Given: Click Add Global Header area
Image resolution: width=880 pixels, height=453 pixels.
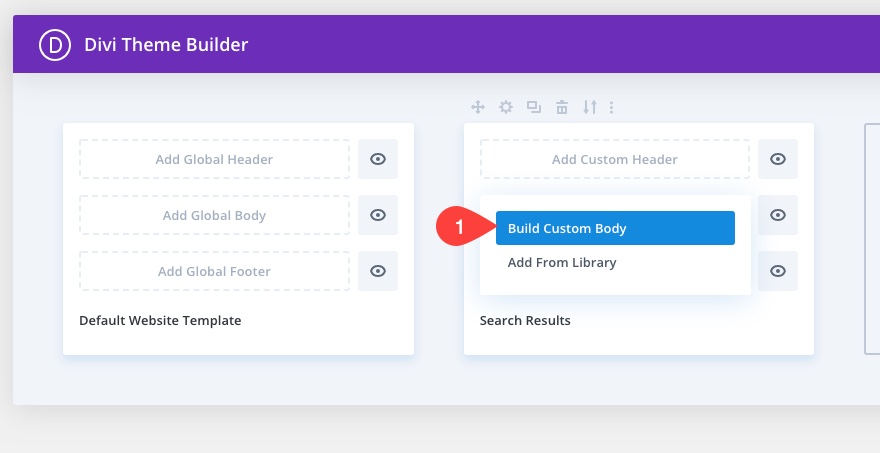Looking at the screenshot, I should [214, 159].
